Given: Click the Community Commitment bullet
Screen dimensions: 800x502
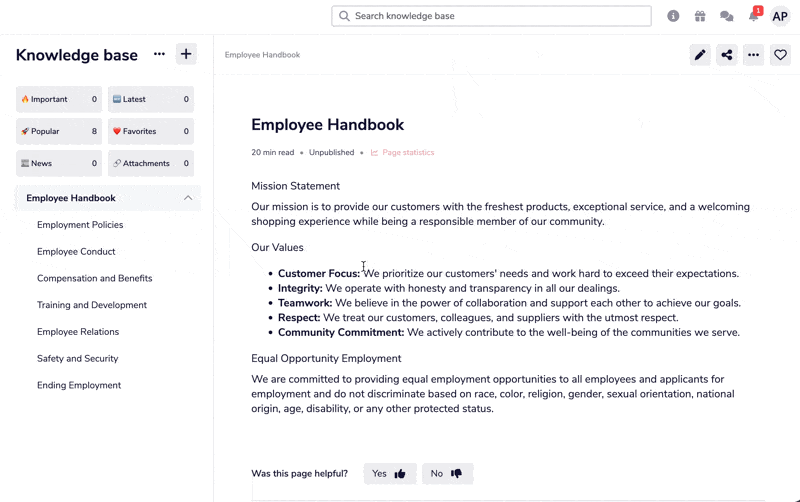Looking at the screenshot, I should coord(509,333).
